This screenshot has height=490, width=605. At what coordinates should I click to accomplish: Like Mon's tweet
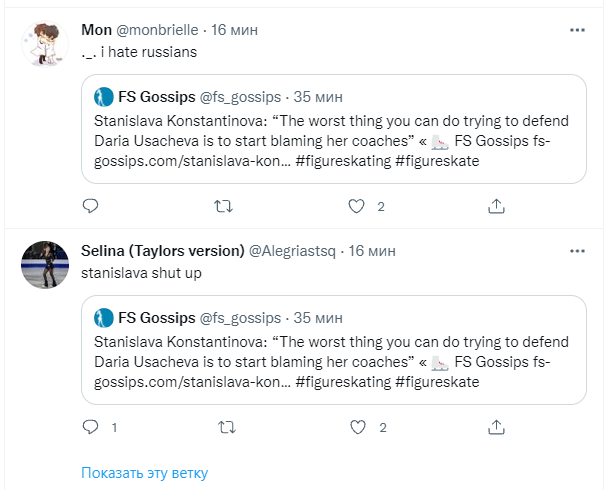pos(356,206)
